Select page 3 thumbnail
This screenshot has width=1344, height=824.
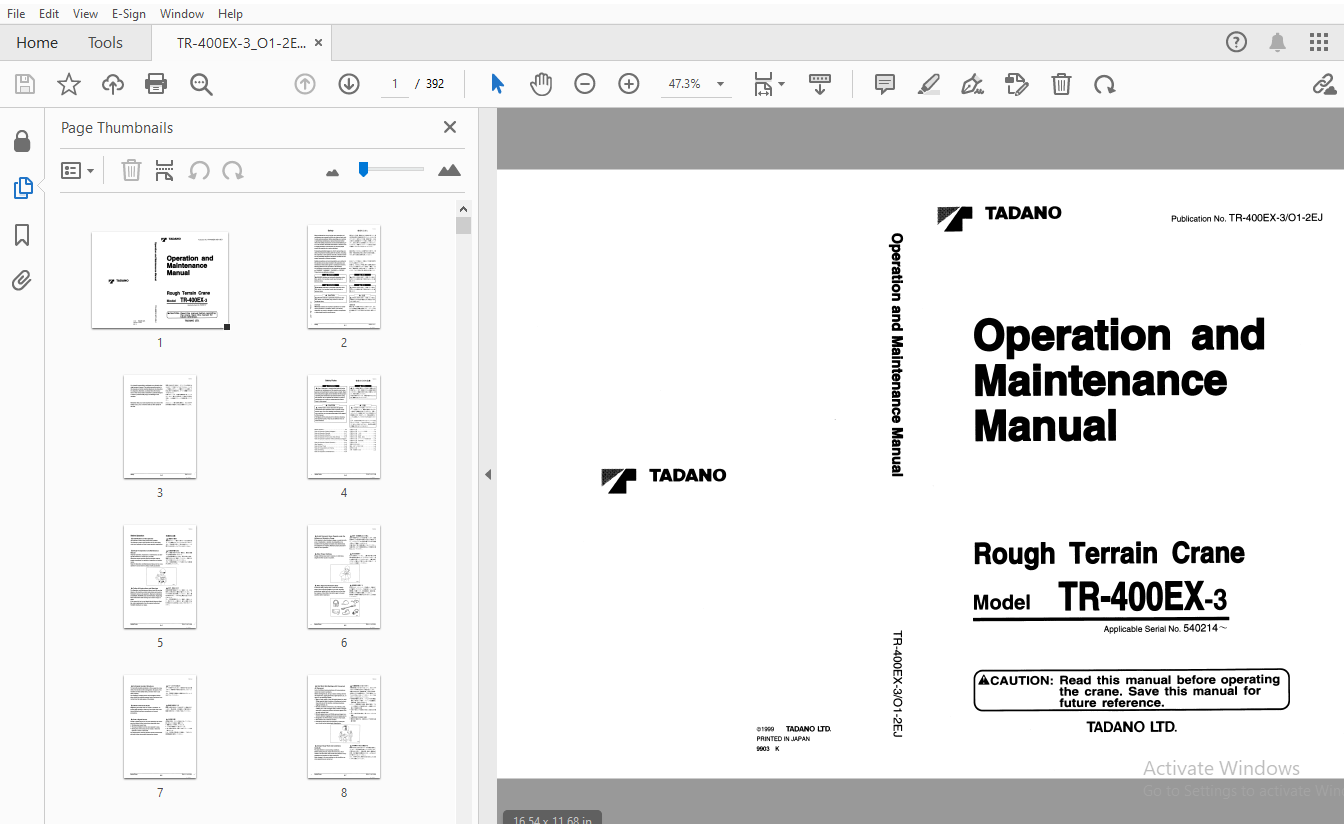(160, 426)
